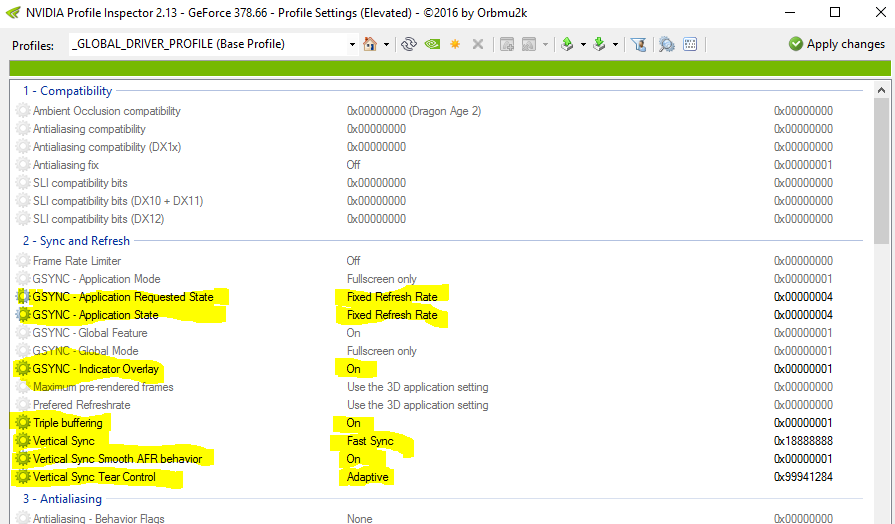
Task: Open the Profiles combo box dropdown arrow
Action: (x=352, y=44)
